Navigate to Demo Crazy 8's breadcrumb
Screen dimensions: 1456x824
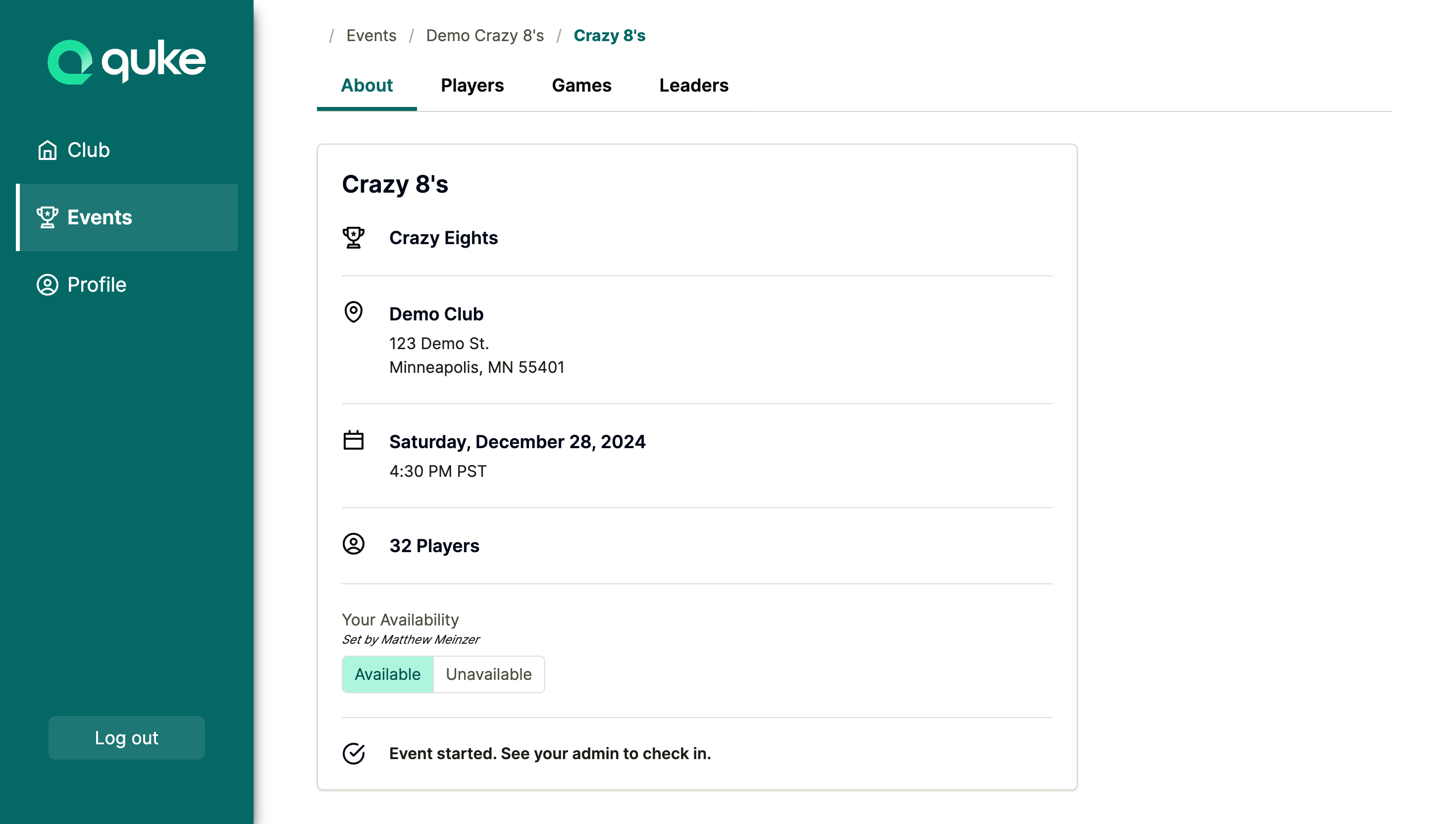pyautogui.click(x=484, y=36)
